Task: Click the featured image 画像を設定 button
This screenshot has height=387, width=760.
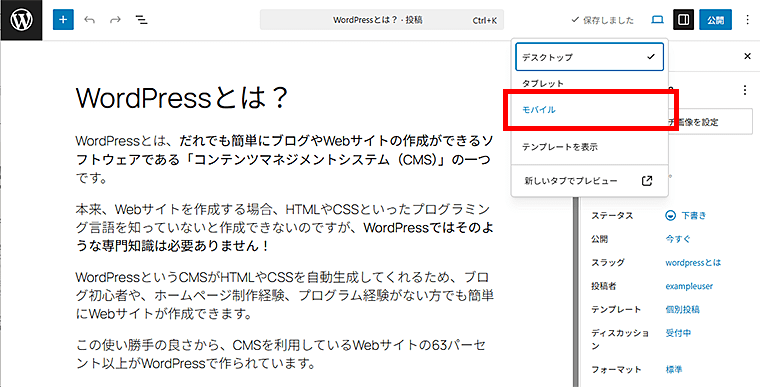Action: pos(711,122)
